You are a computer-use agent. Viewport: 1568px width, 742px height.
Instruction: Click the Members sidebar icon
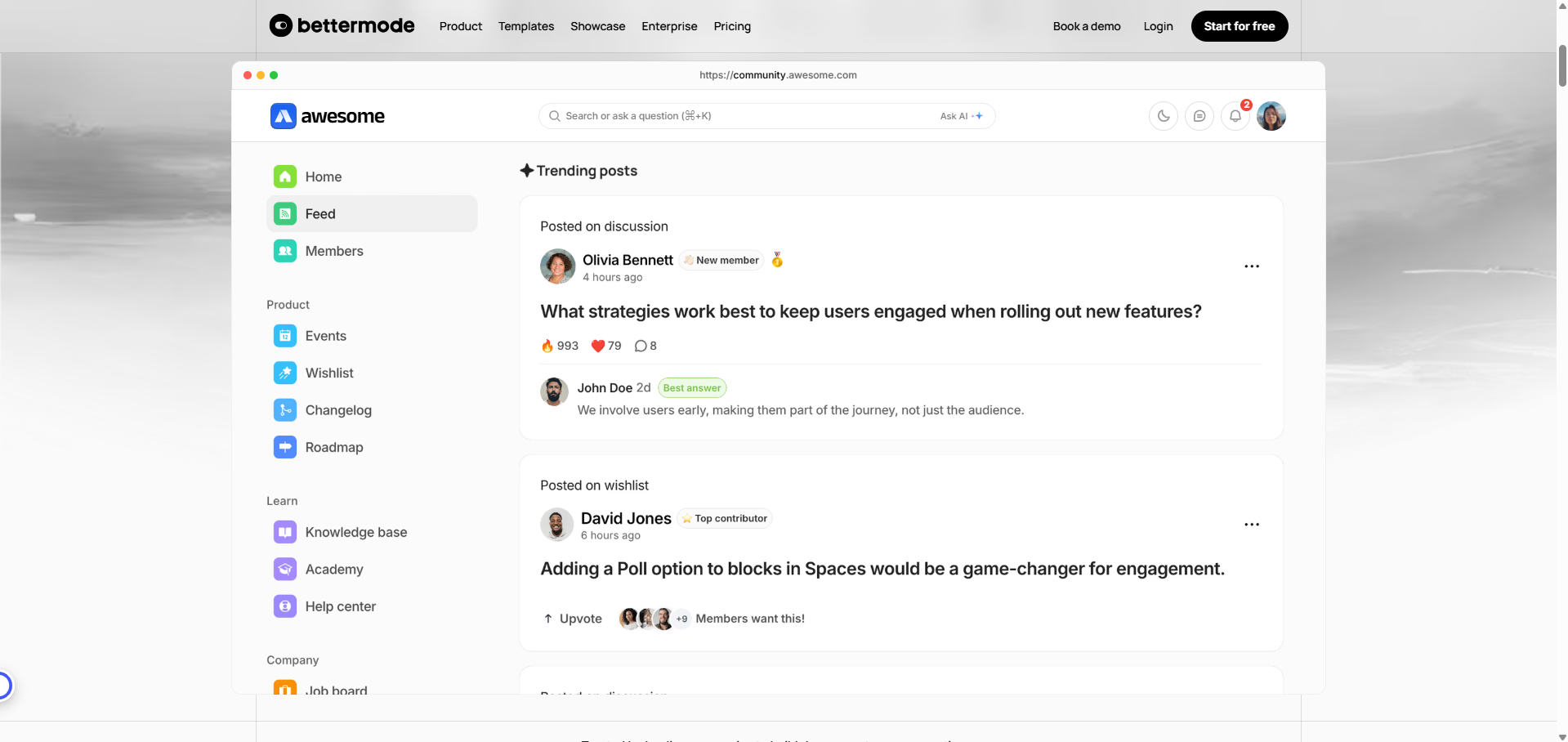(x=285, y=251)
